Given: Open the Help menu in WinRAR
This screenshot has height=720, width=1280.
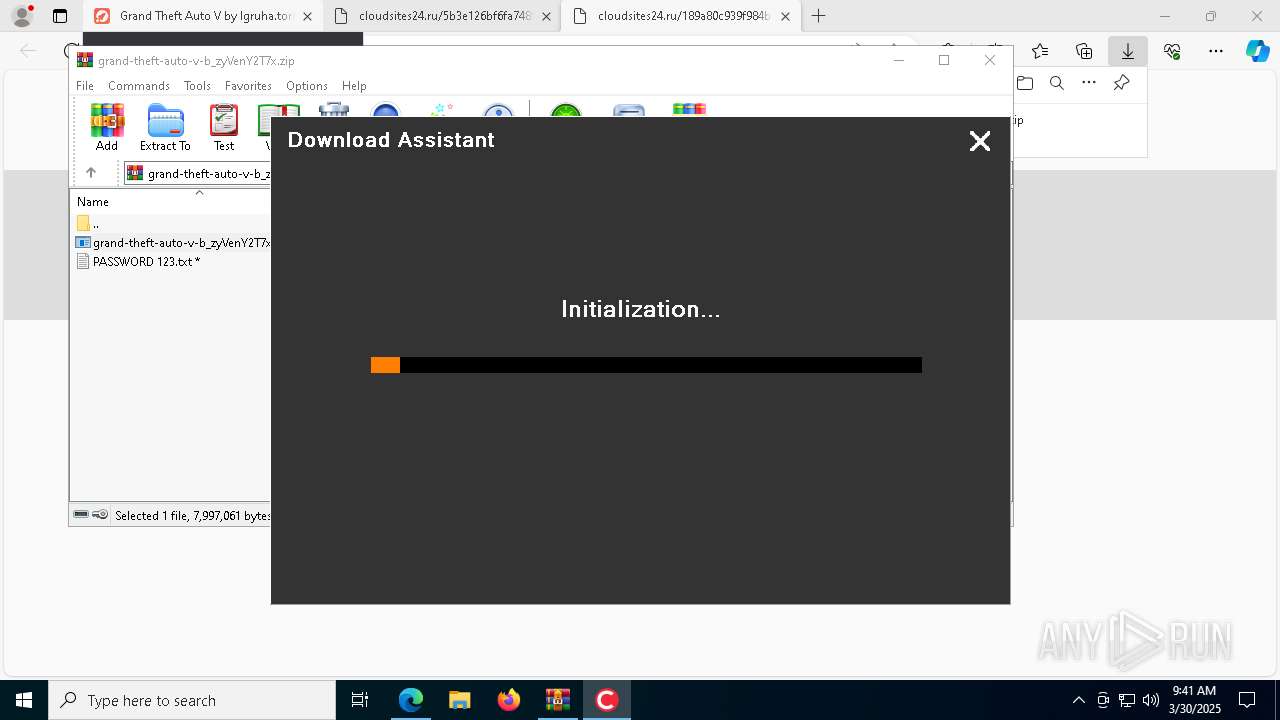Looking at the screenshot, I should [x=354, y=86].
